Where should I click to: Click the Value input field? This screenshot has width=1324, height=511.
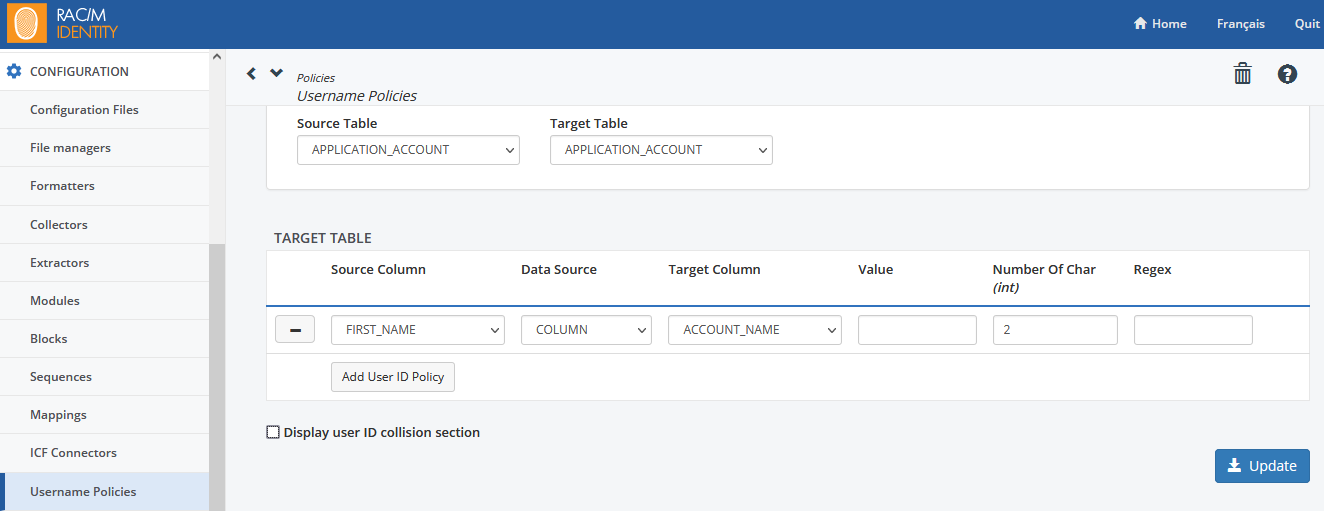[917, 330]
